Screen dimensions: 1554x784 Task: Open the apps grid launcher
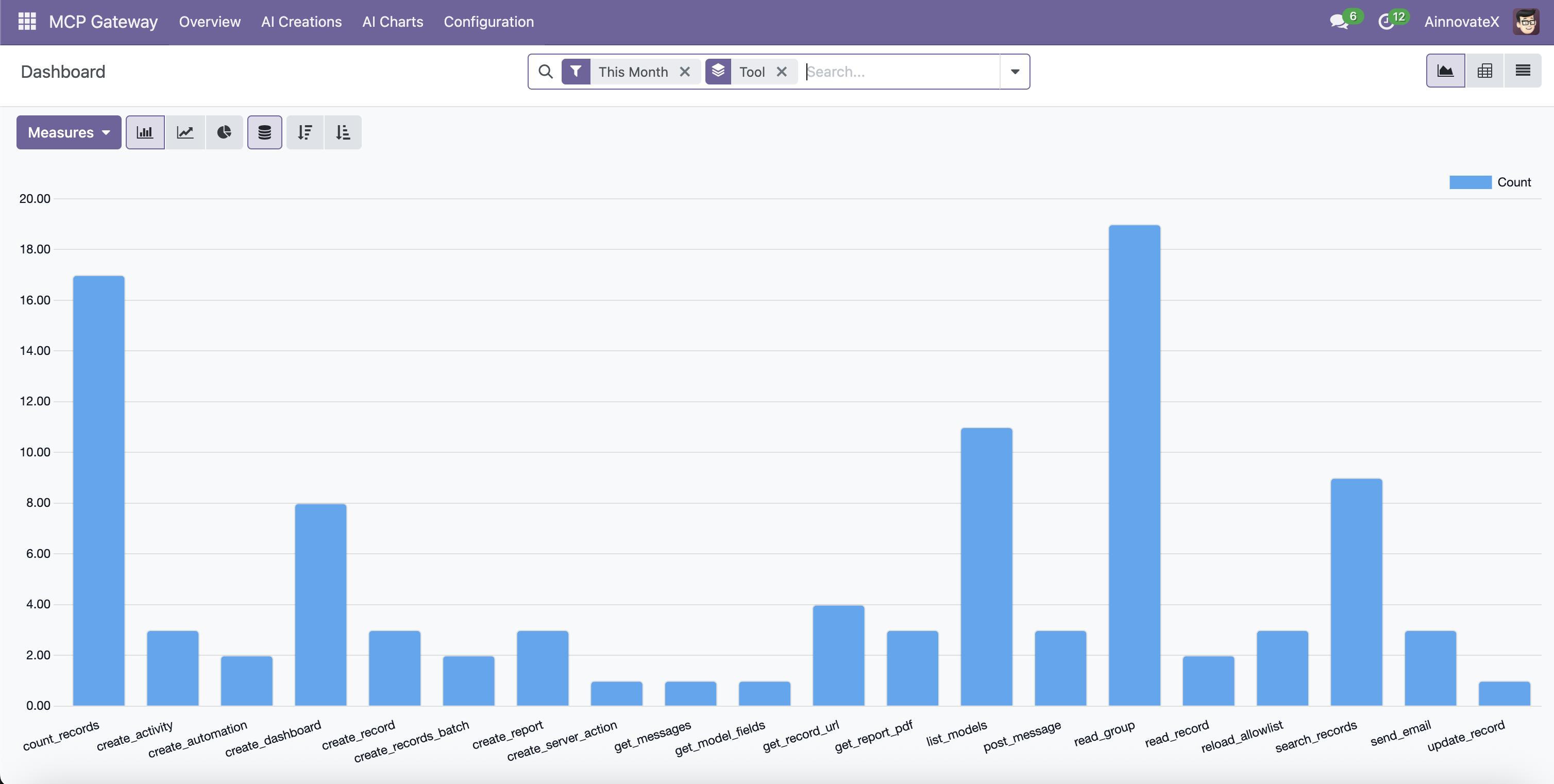click(27, 21)
